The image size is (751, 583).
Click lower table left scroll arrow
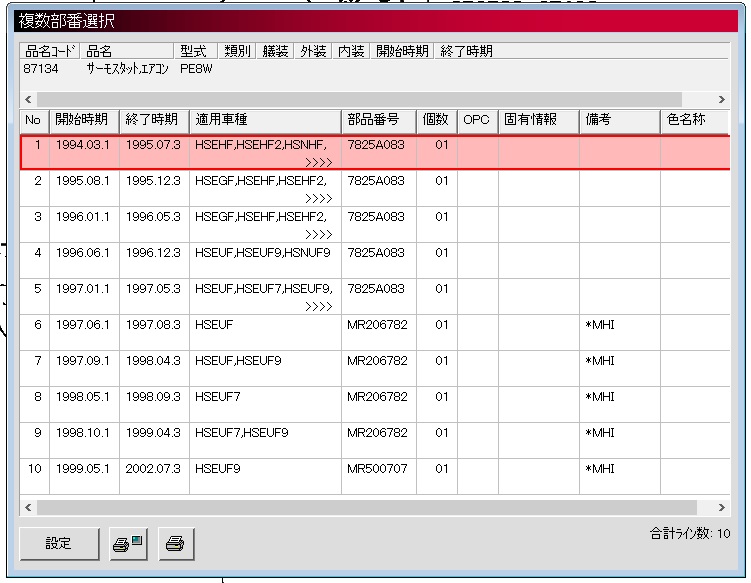[x=28, y=507]
